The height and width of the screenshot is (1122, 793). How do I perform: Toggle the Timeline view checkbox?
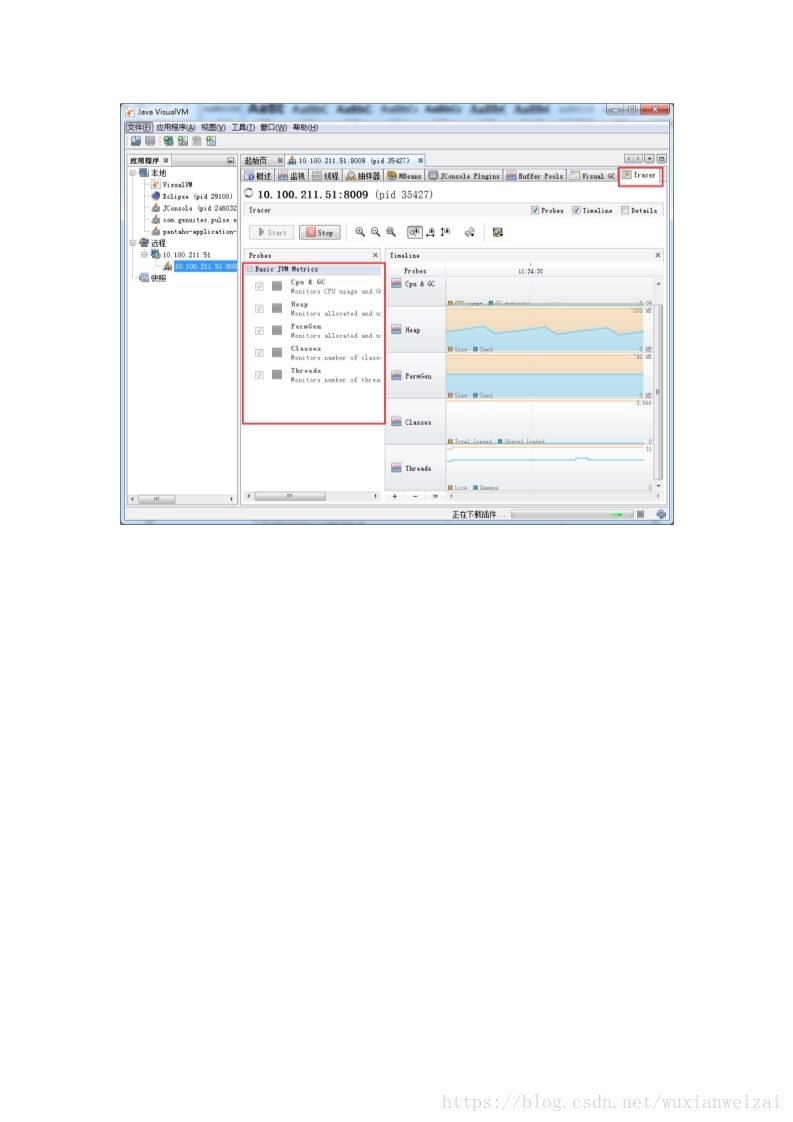tap(576, 210)
